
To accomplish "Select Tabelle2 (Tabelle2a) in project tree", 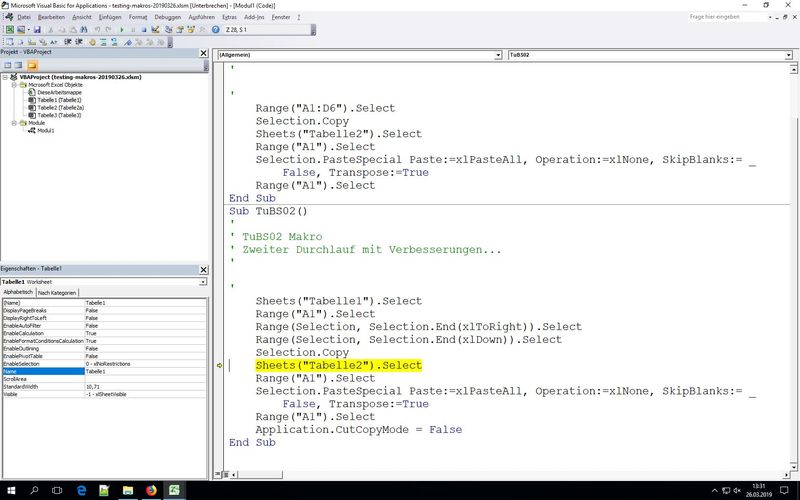I will 60,108.
